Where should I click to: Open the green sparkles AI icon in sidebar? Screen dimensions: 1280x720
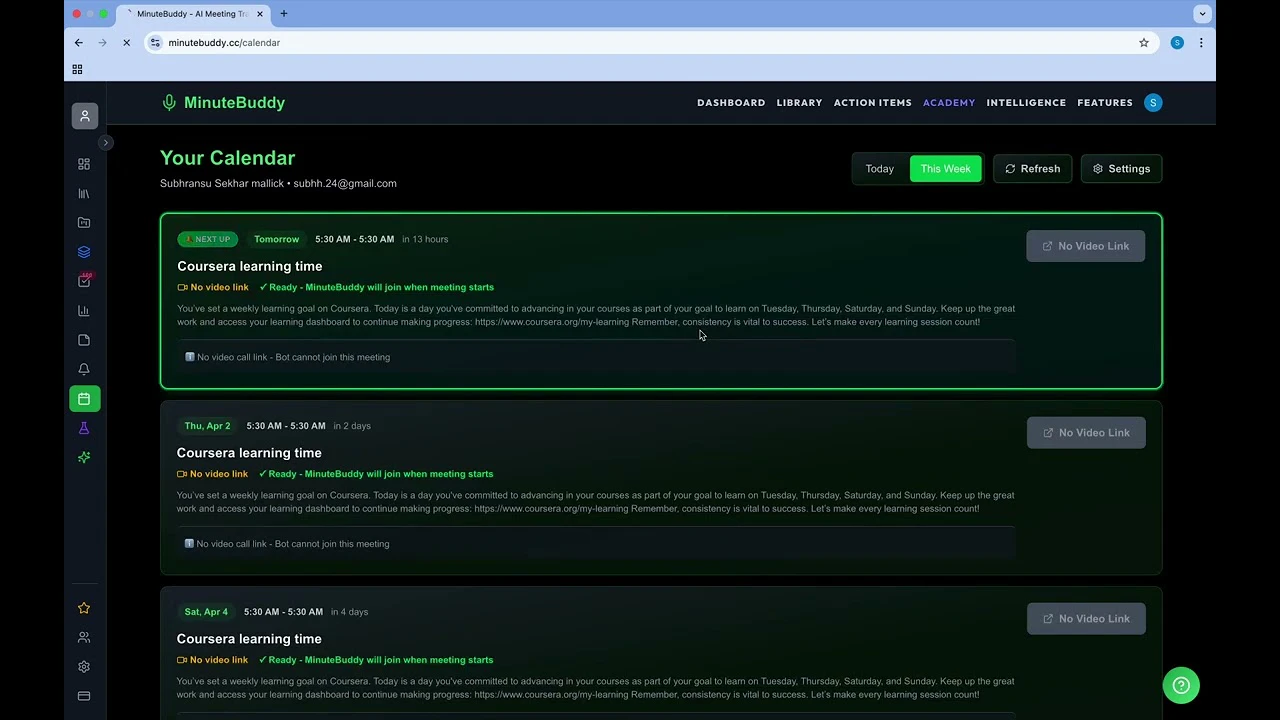pos(84,457)
